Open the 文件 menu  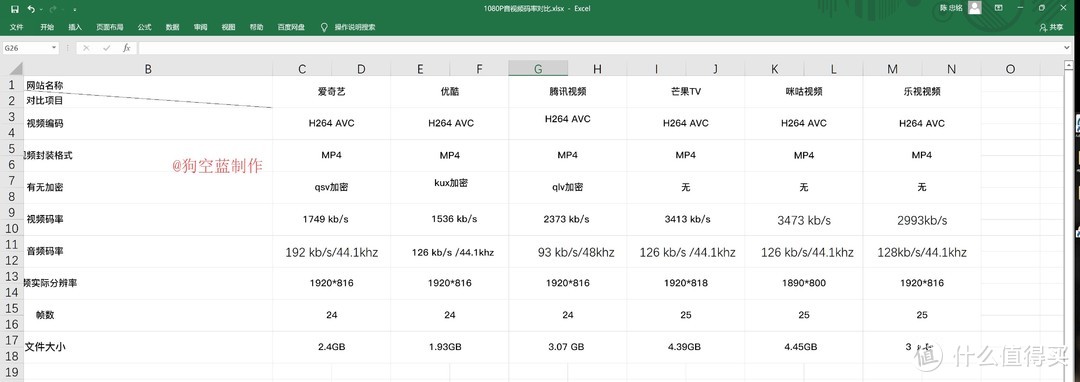17,27
